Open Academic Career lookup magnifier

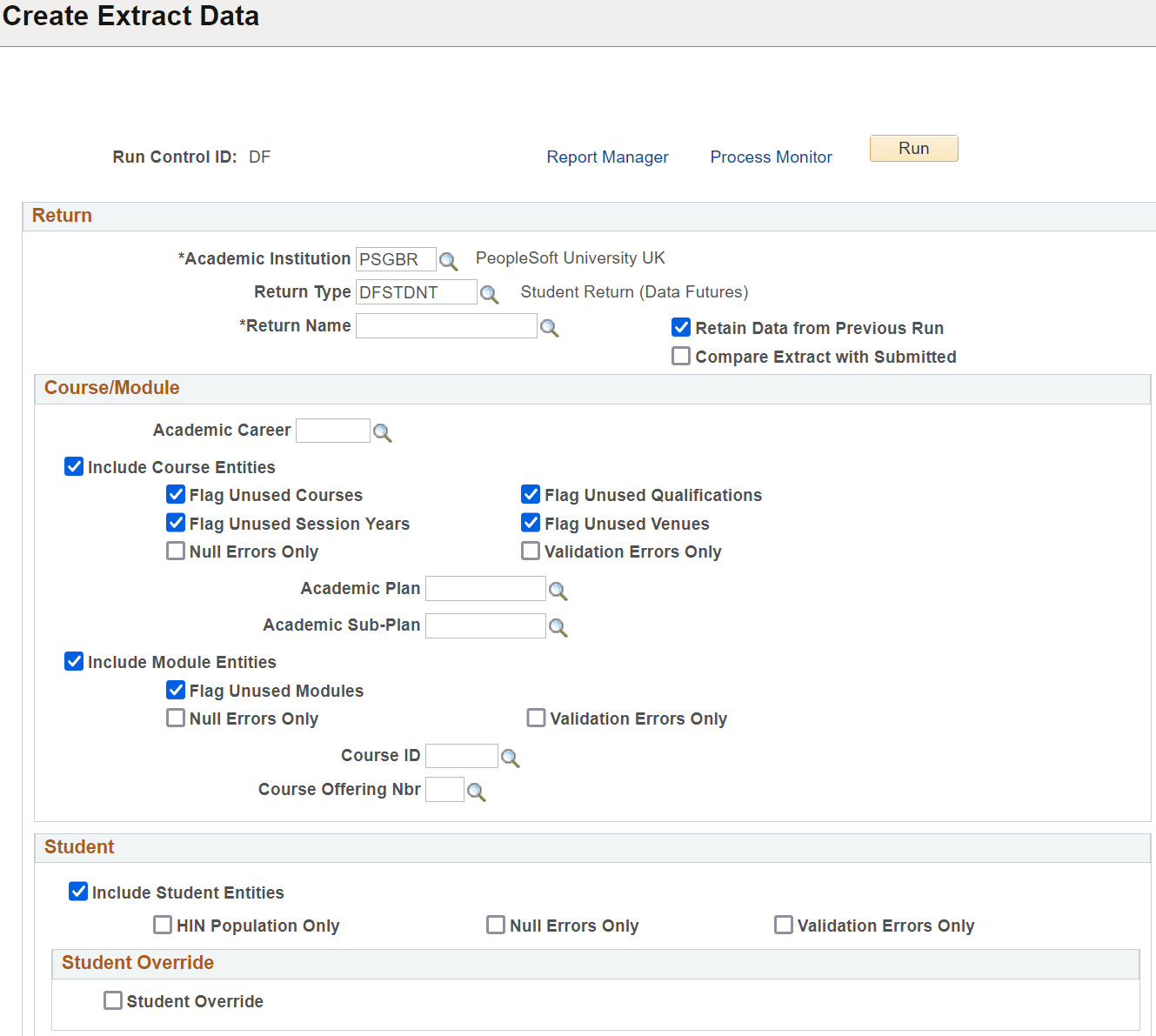point(383,432)
